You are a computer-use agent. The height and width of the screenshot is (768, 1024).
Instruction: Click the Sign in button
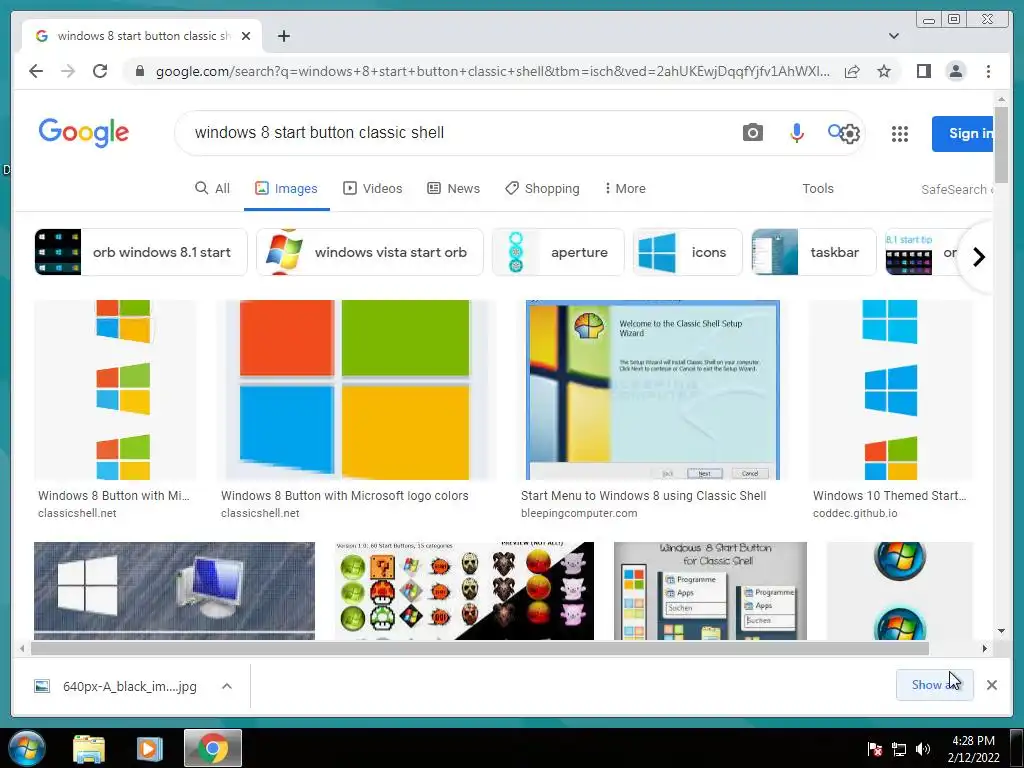(963, 133)
